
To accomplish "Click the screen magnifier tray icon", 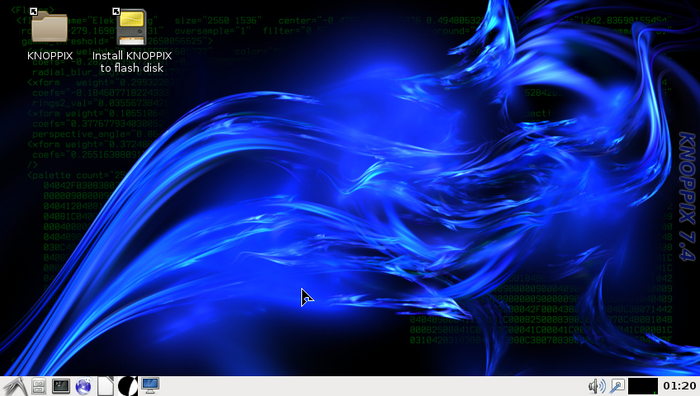I will click(x=617, y=386).
